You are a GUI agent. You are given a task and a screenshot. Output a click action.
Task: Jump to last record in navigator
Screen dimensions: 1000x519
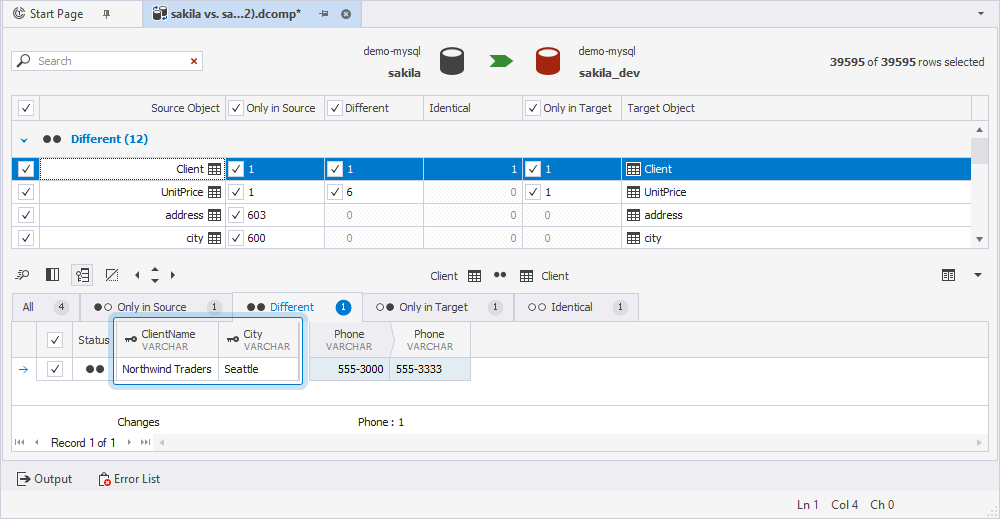point(145,442)
